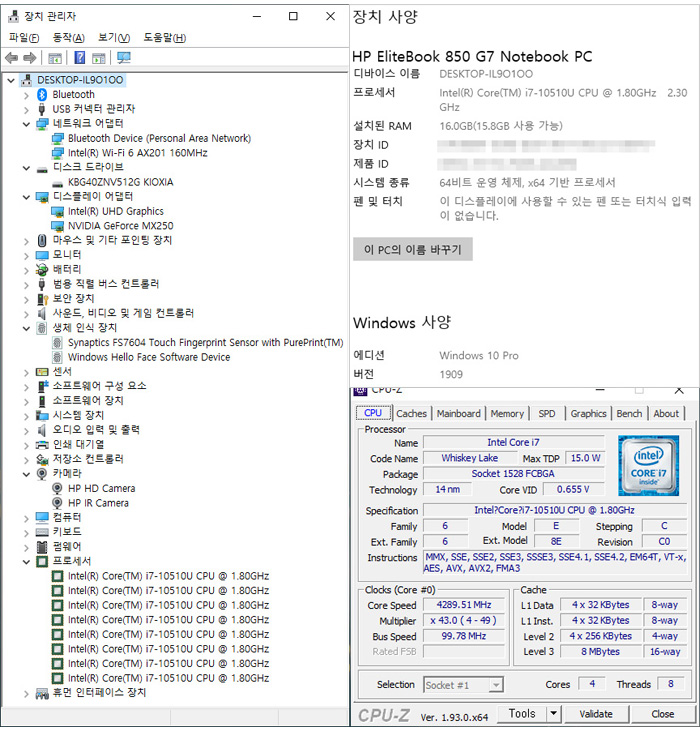This screenshot has width=700, height=731.
Task: Click the Validate button in CPU-Z
Action: pyautogui.click(x=596, y=714)
